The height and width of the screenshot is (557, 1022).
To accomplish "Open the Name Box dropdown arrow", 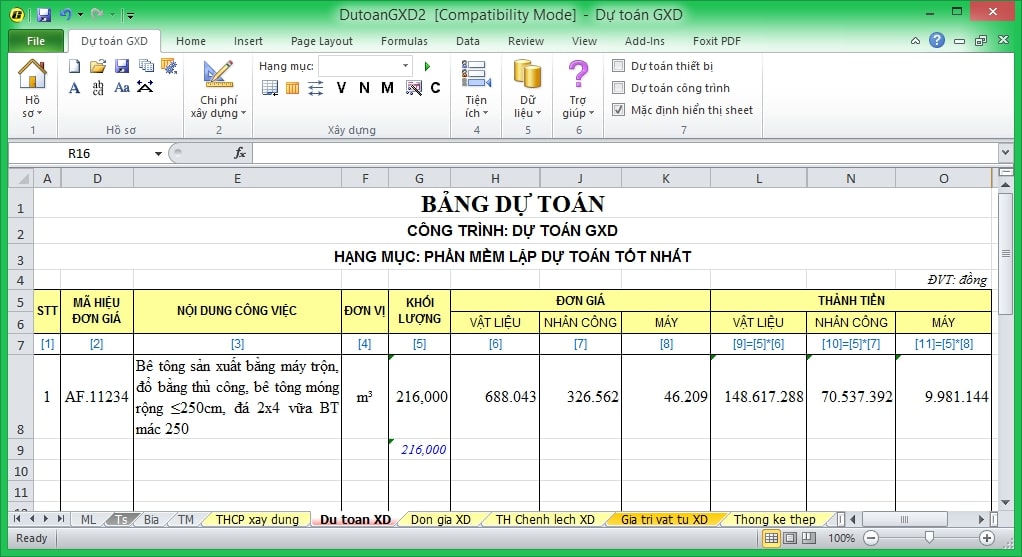I will [x=158, y=154].
